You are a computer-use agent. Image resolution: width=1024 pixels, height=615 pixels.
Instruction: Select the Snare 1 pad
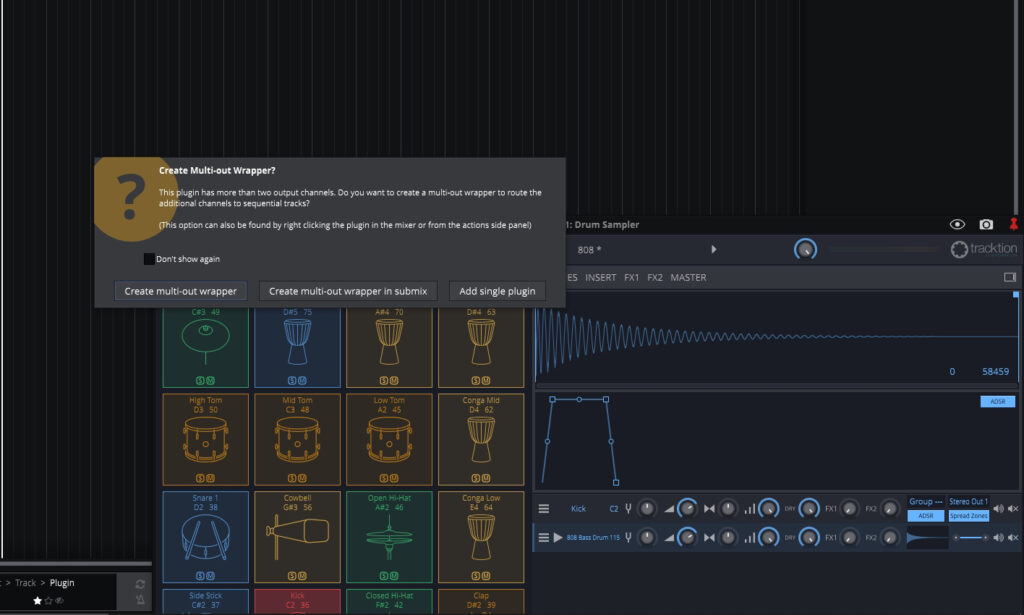[x=206, y=537]
